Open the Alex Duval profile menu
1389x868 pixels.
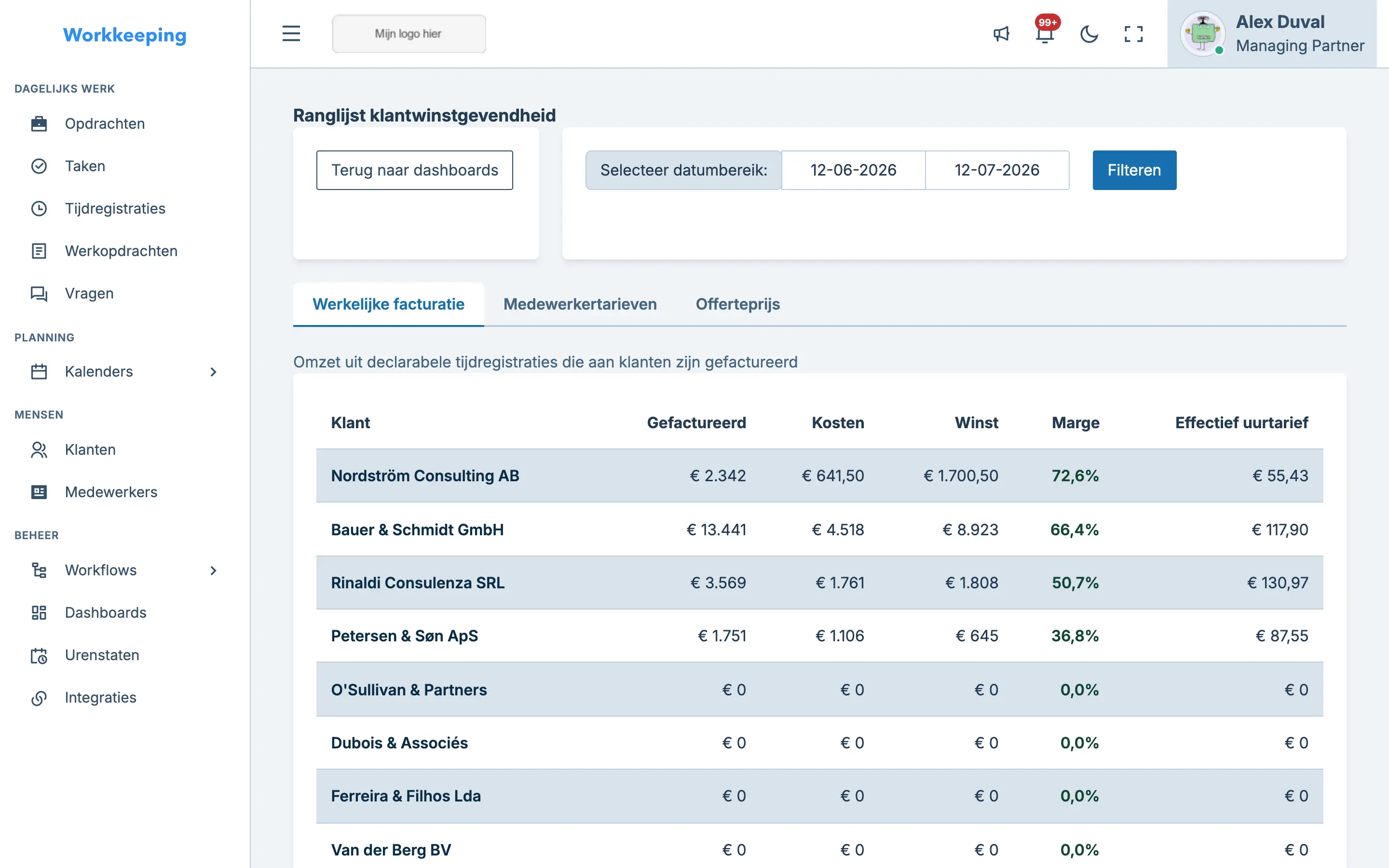tap(1272, 34)
